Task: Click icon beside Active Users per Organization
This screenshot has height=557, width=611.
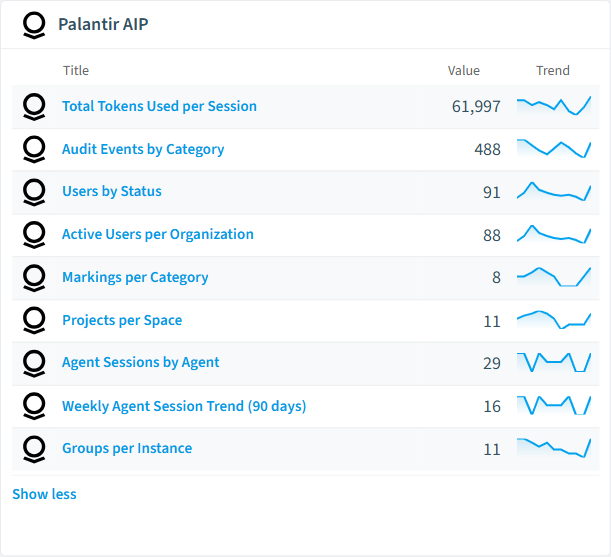Action: (34, 235)
